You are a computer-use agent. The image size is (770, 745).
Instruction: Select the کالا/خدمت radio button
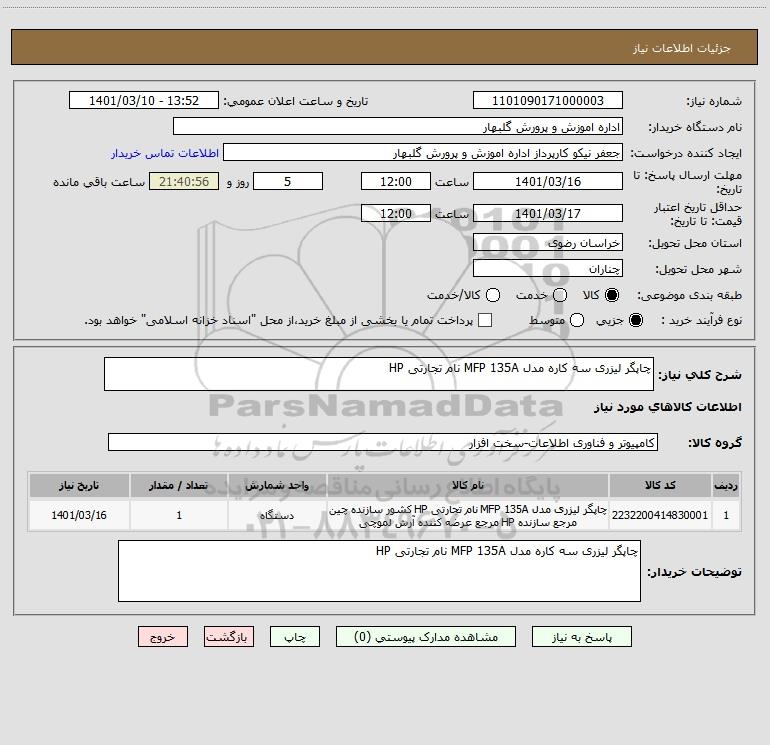[x=493, y=295]
